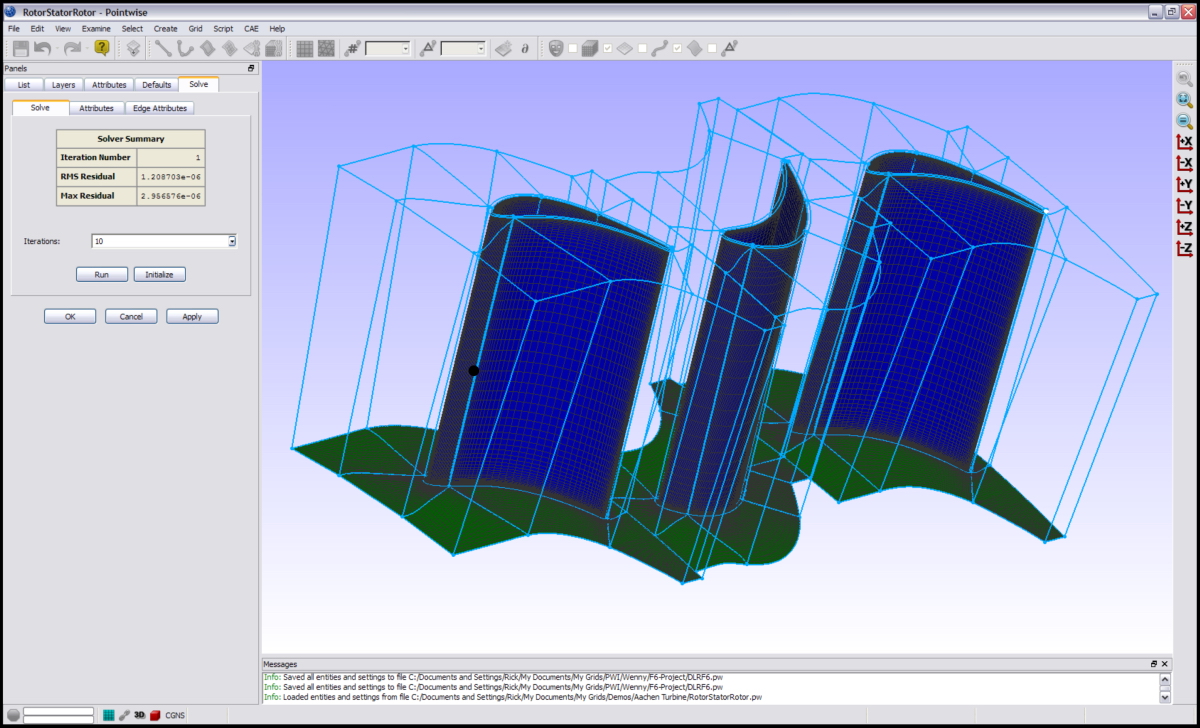
Task: Click the red cube icon in status bar
Action: (x=155, y=715)
